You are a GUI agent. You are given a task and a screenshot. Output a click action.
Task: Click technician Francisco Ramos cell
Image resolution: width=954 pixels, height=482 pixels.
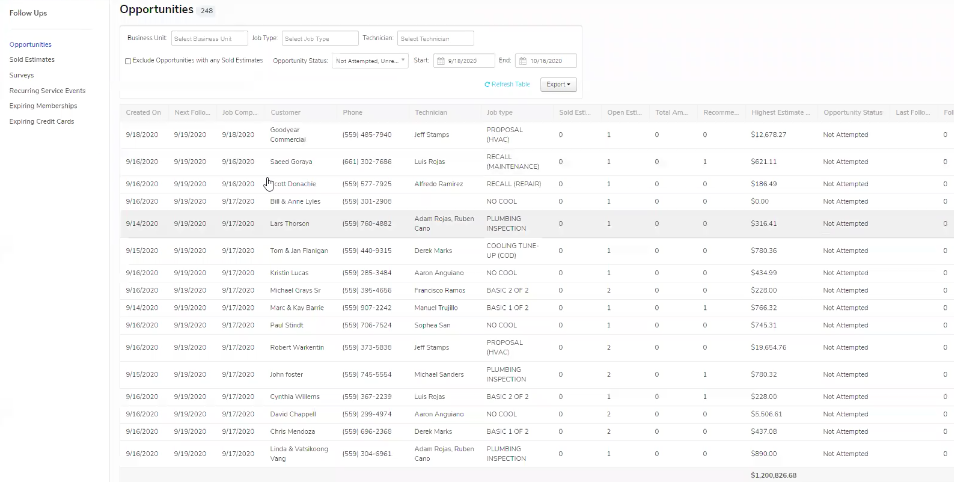click(440, 290)
